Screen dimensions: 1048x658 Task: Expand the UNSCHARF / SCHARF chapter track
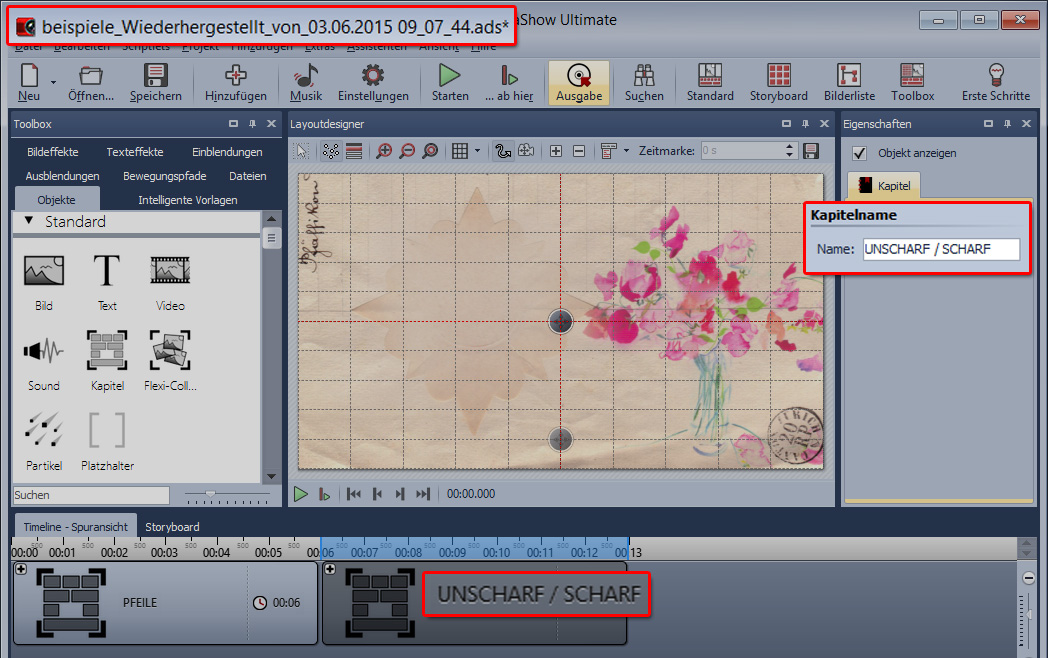tap(329, 569)
